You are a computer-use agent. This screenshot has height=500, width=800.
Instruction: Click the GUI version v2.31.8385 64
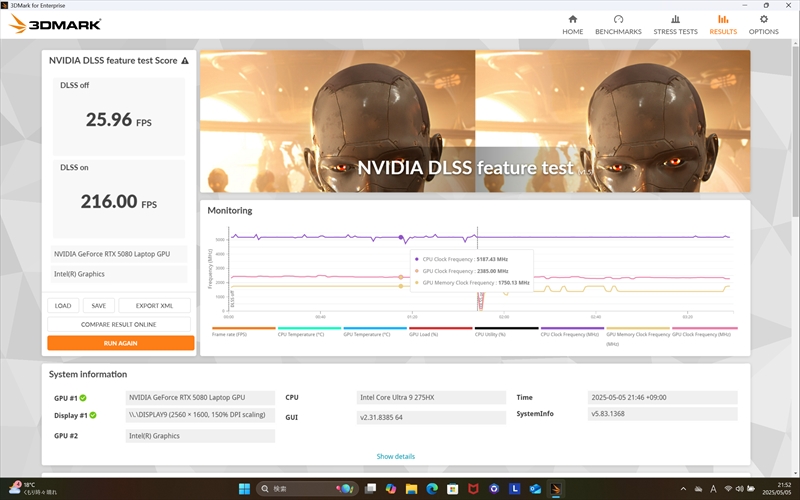(431, 417)
